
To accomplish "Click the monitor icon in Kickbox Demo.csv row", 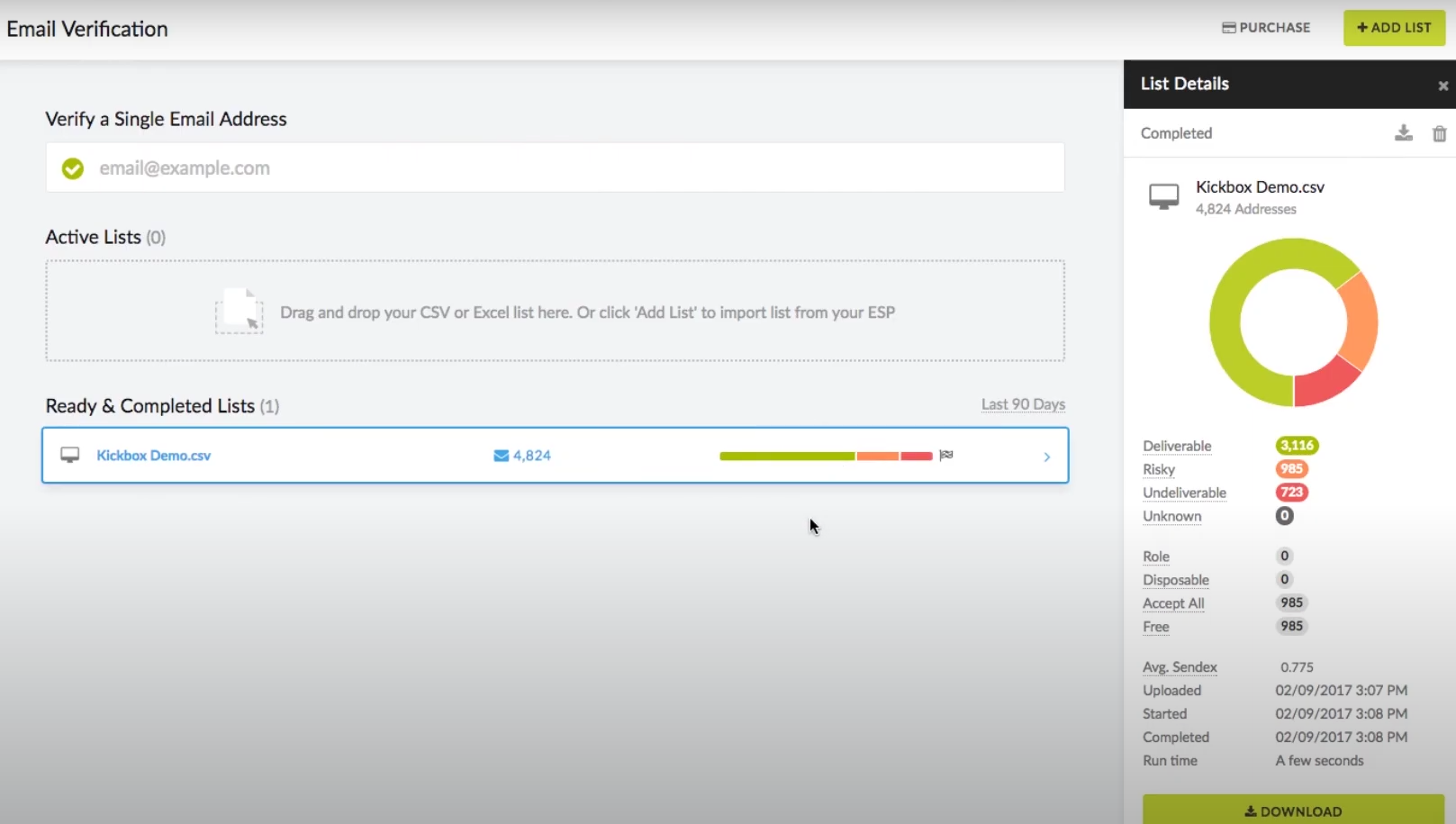I will pyautogui.click(x=69, y=455).
